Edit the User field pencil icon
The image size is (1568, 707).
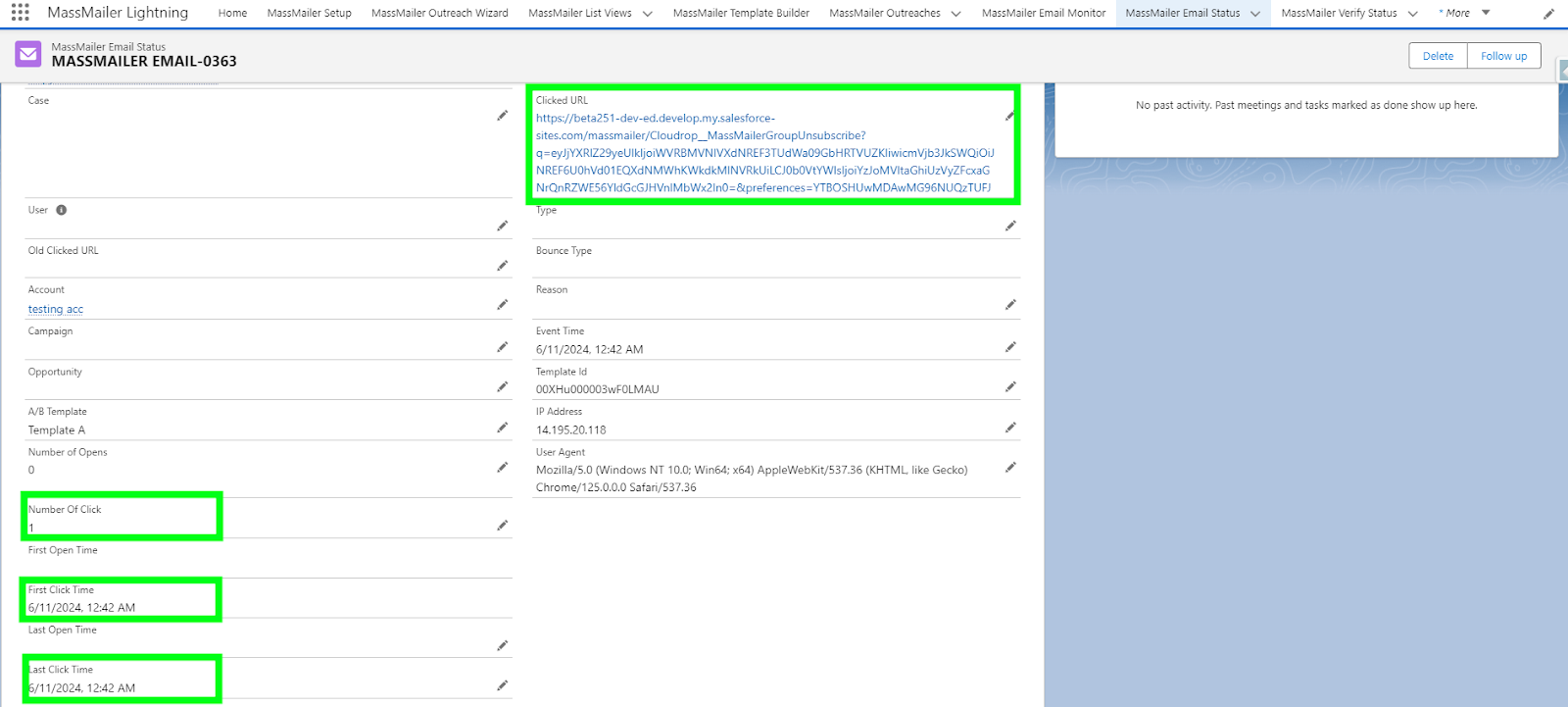coord(503,226)
